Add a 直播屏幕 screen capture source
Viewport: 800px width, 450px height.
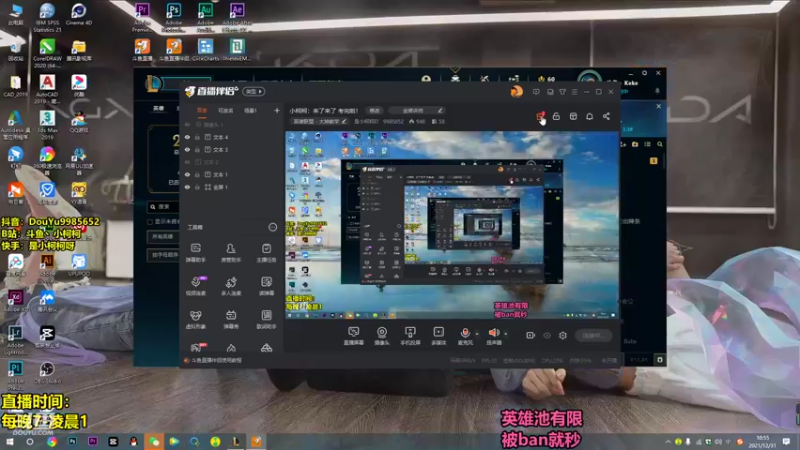click(354, 336)
